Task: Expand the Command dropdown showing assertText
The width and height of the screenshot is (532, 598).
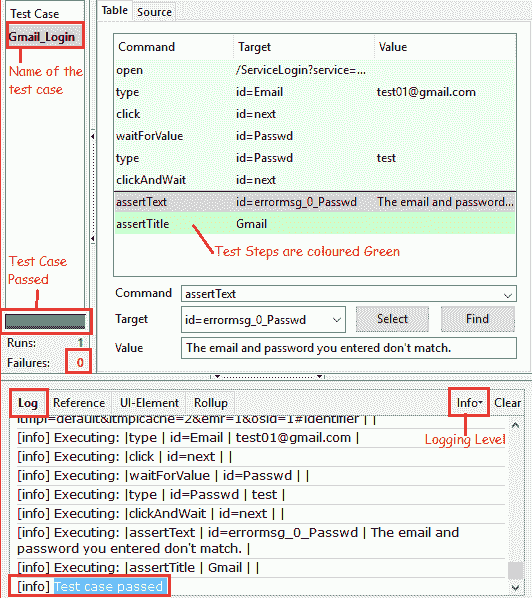Action: click(507, 295)
